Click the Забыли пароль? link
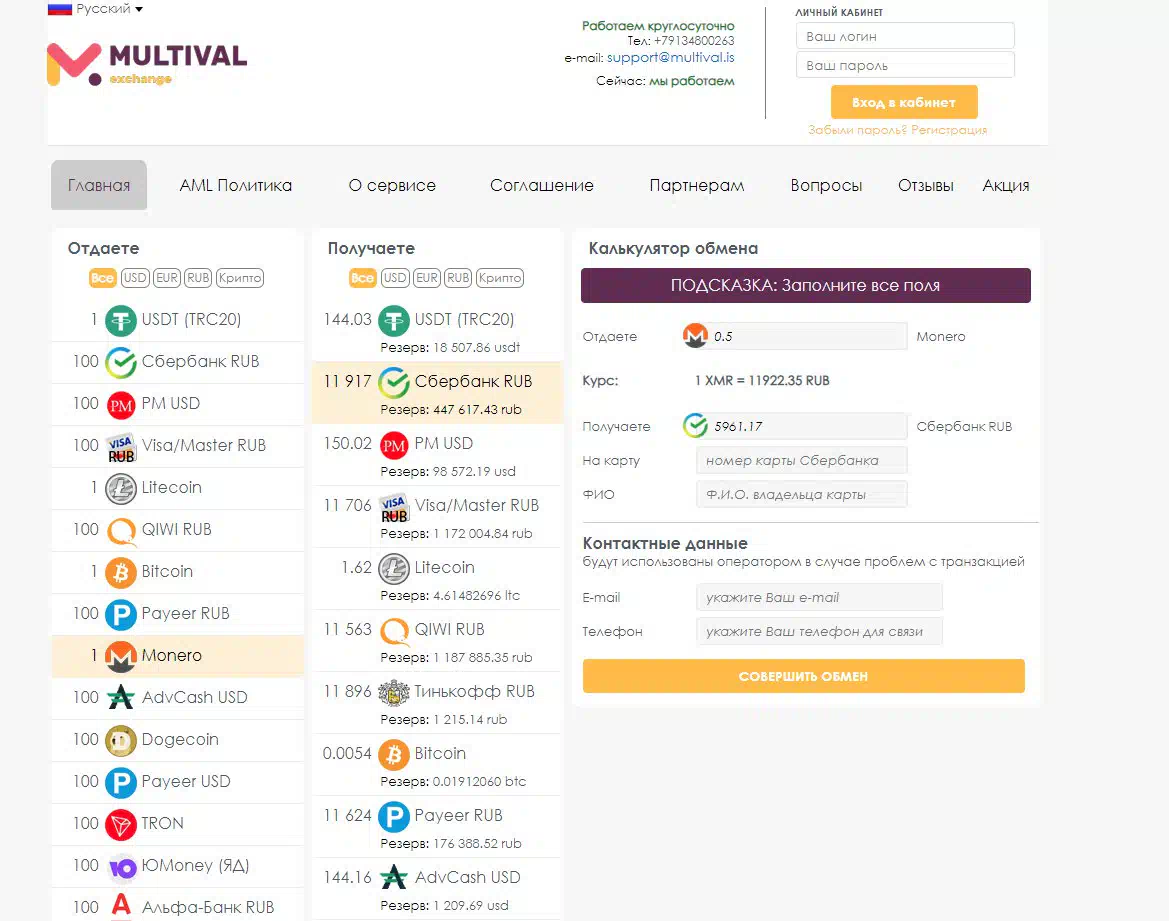 [x=857, y=130]
